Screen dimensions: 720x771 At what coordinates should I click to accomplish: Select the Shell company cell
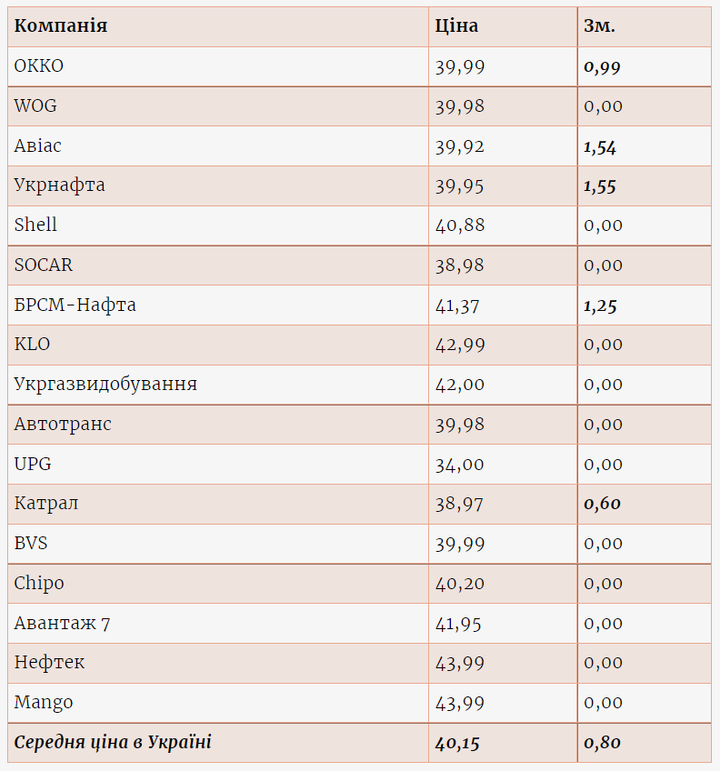(x=36, y=225)
